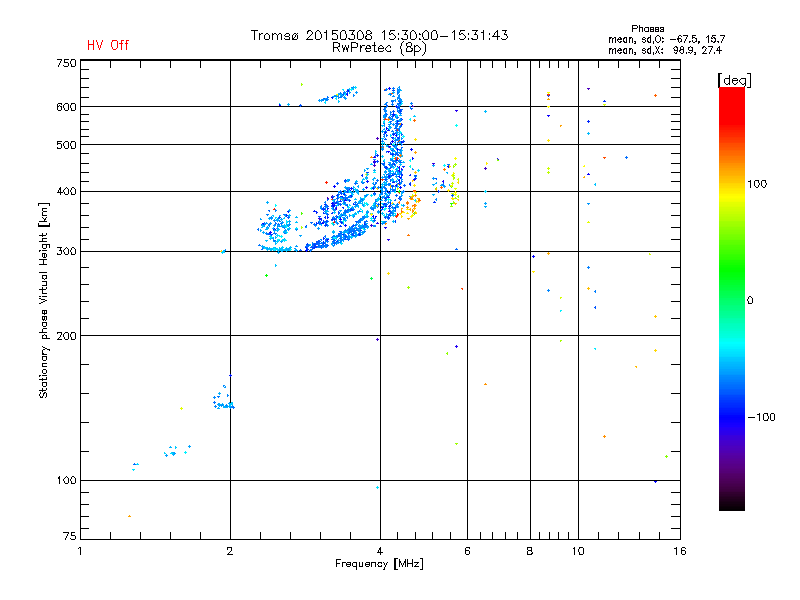Select the 'mean, sd,X: 98.9, 27.4' line

click(x=665, y=50)
